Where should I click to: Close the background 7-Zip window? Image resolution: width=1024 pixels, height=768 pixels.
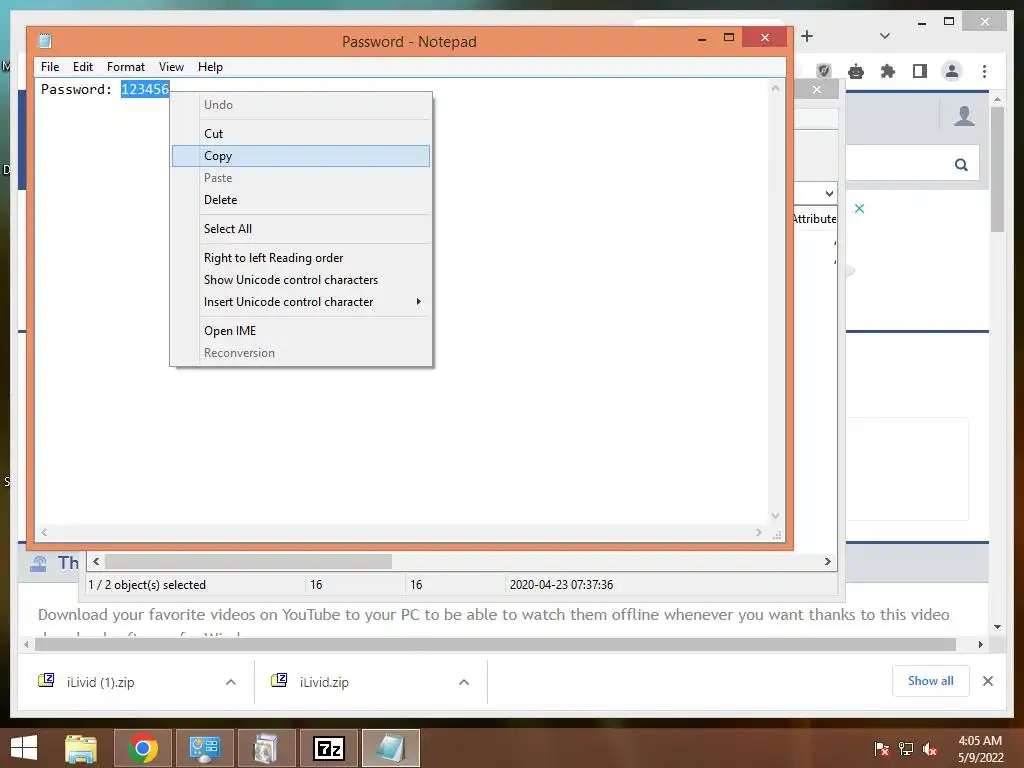pos(816,89)
